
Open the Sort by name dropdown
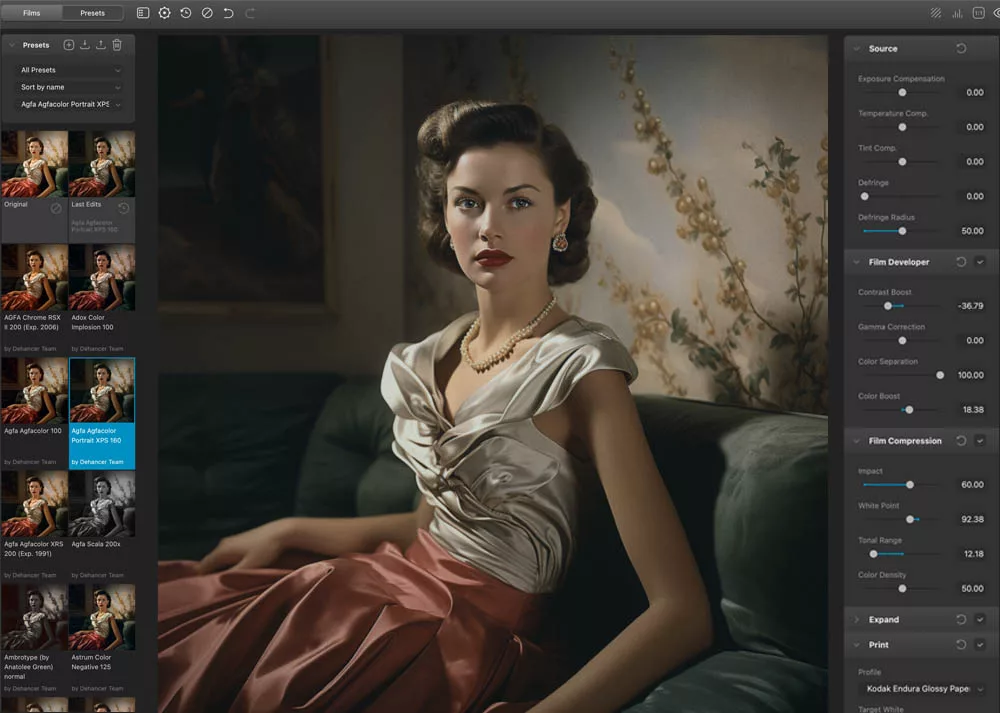pyautogui.click(x=66, y=87)
